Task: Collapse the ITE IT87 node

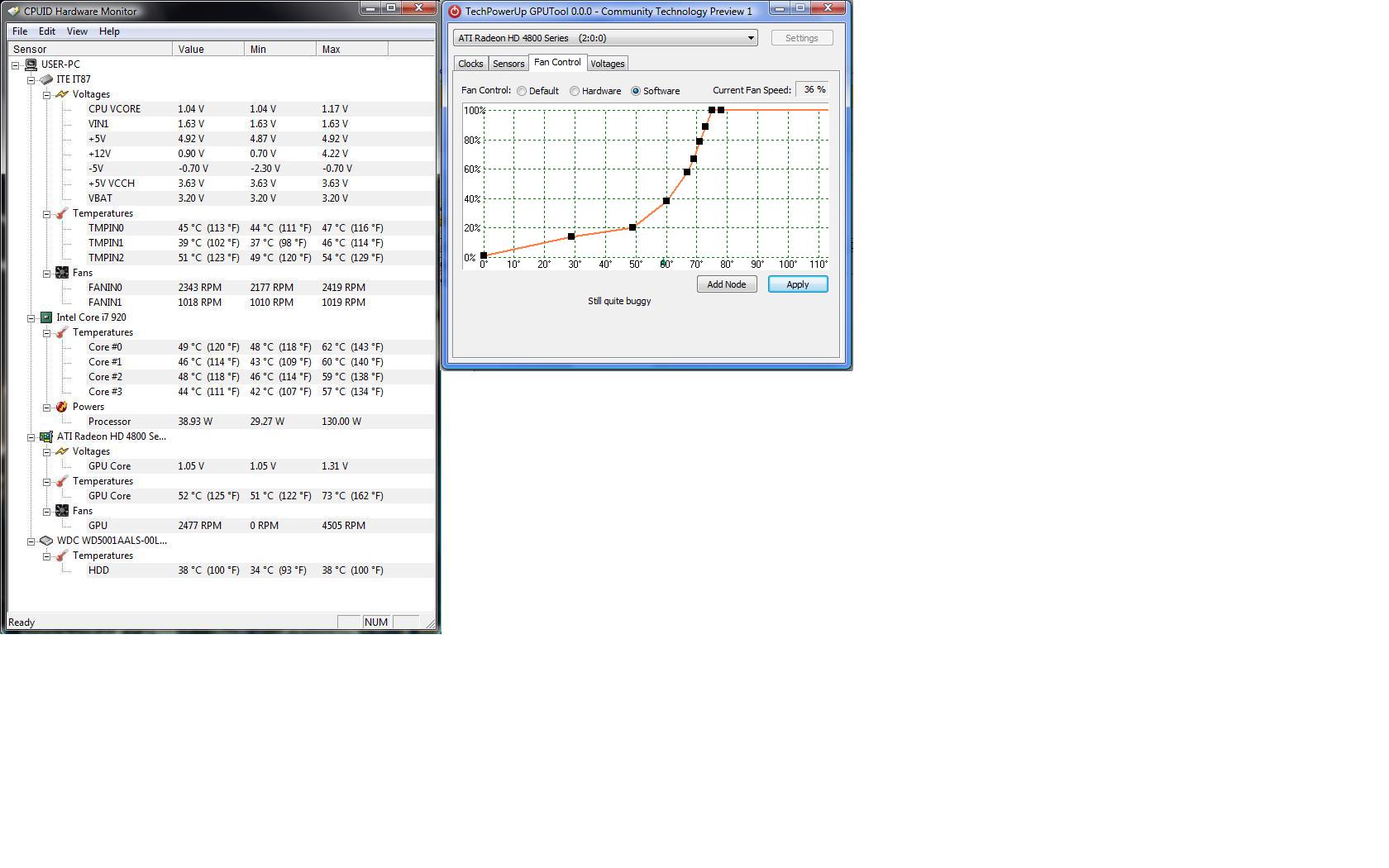Action: (31, 79)
